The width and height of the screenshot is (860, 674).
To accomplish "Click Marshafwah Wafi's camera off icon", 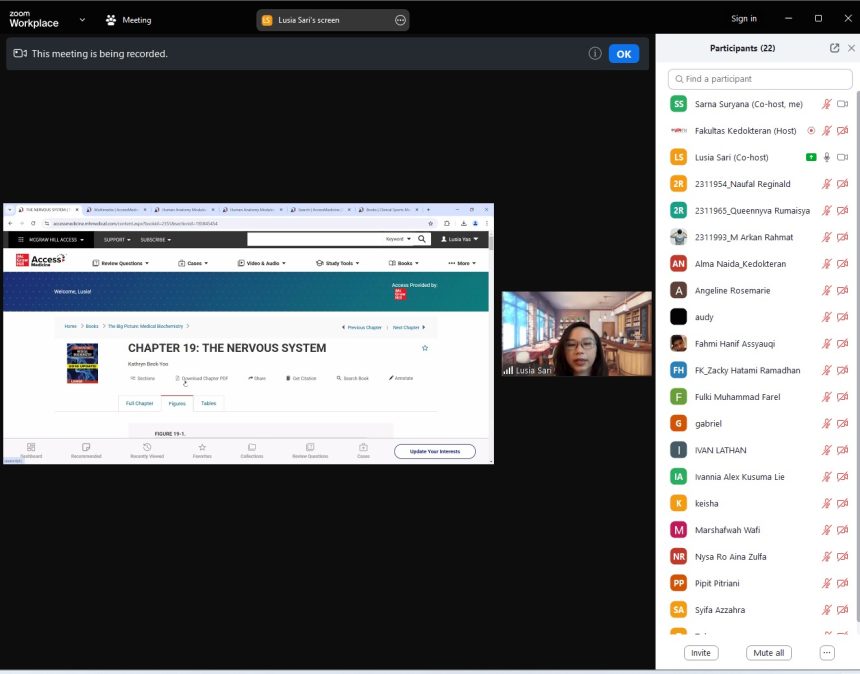I will click(x=842, y=530).
